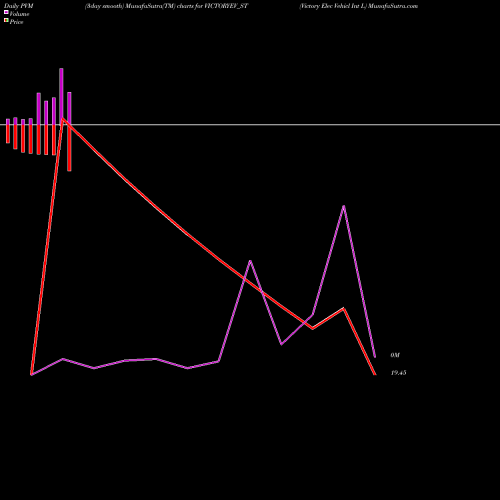Click the '0M' volume value label
This screenshot has width=500, height=500.
pyautogui.click(x=395, y=355)
